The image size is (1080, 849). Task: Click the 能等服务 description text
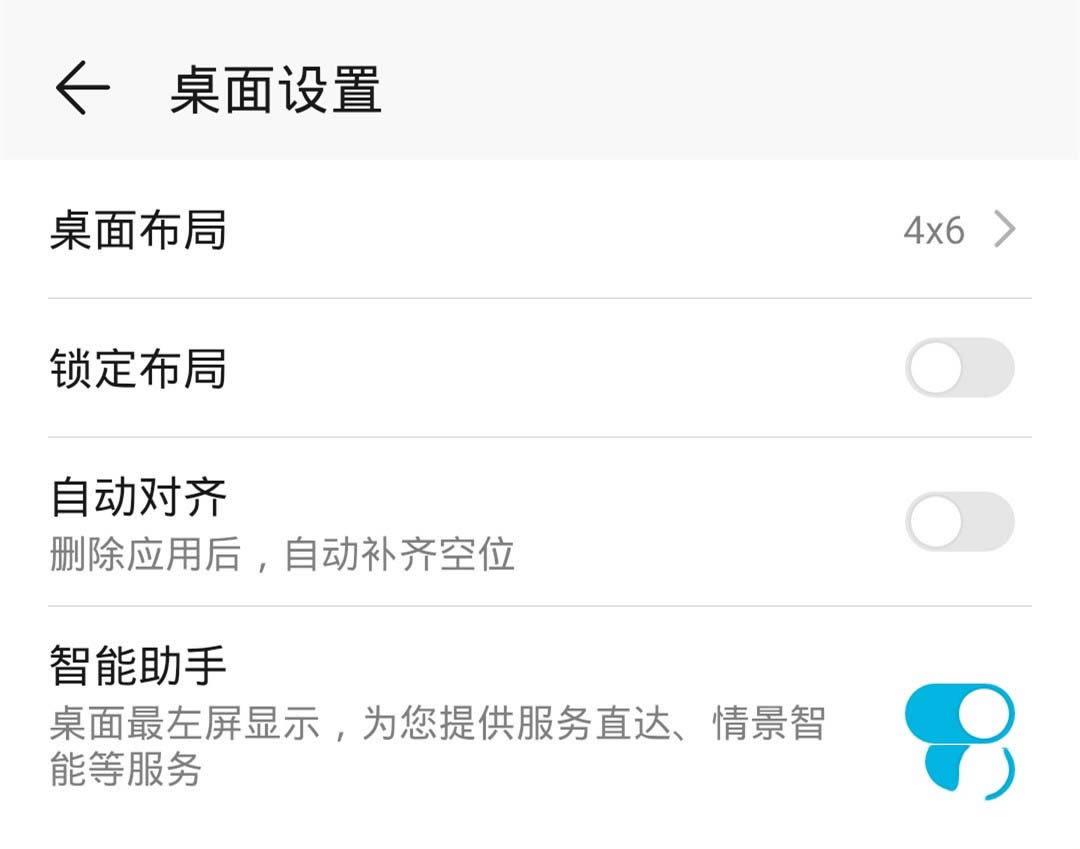click(126, 769)
